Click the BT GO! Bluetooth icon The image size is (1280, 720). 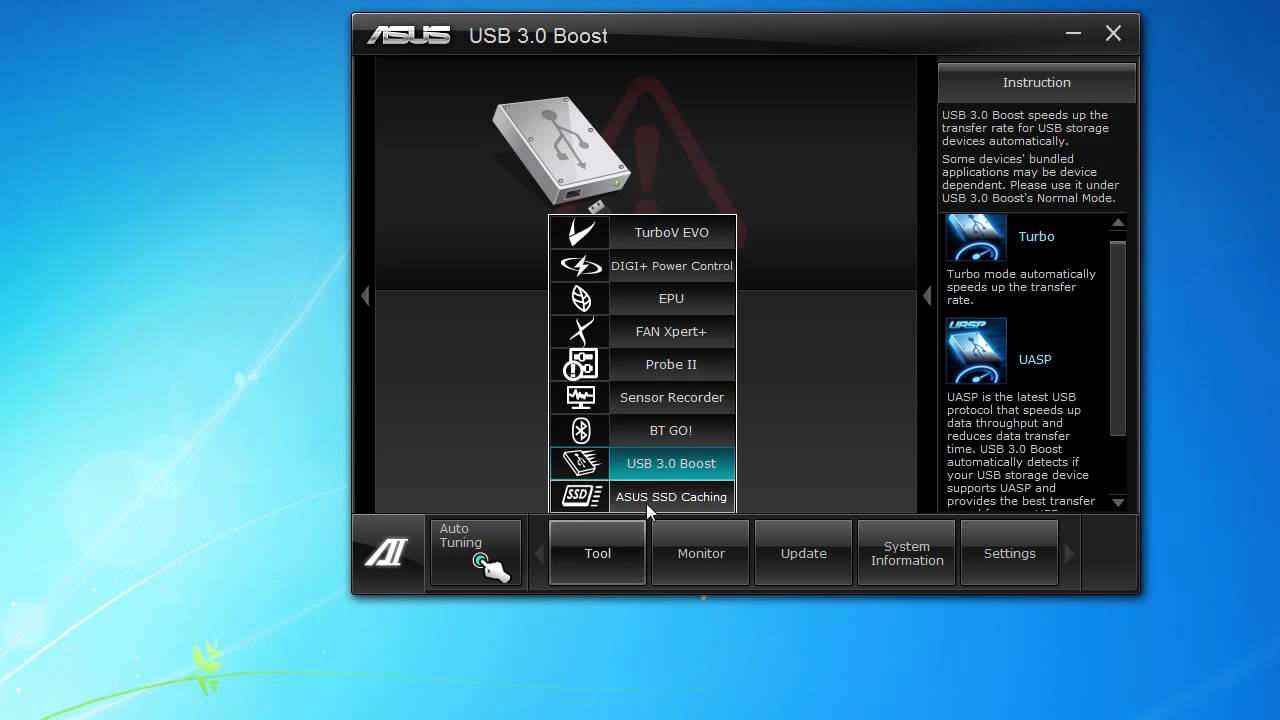coord(580,430)
